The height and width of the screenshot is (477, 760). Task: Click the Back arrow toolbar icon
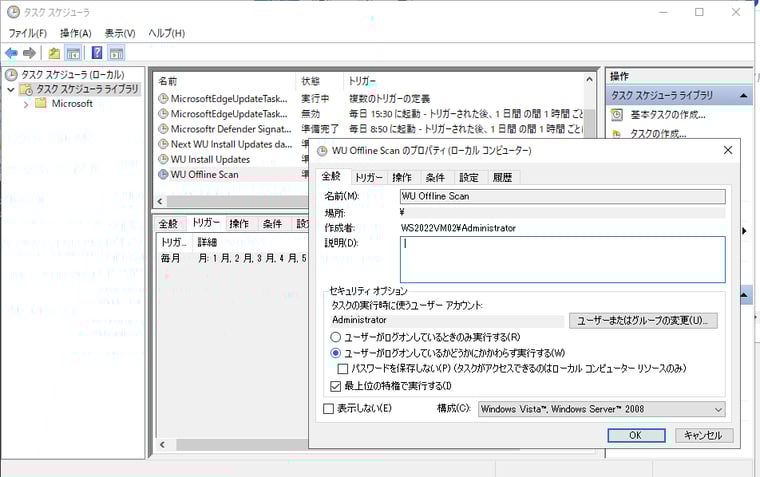coord(11,53)
